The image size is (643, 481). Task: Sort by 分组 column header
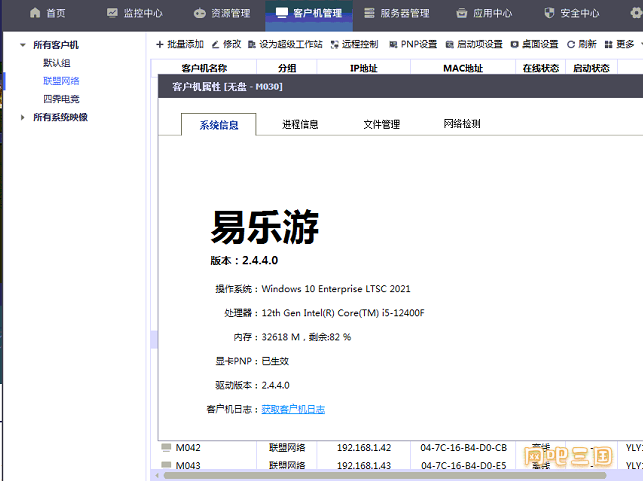tap(287, 68)
